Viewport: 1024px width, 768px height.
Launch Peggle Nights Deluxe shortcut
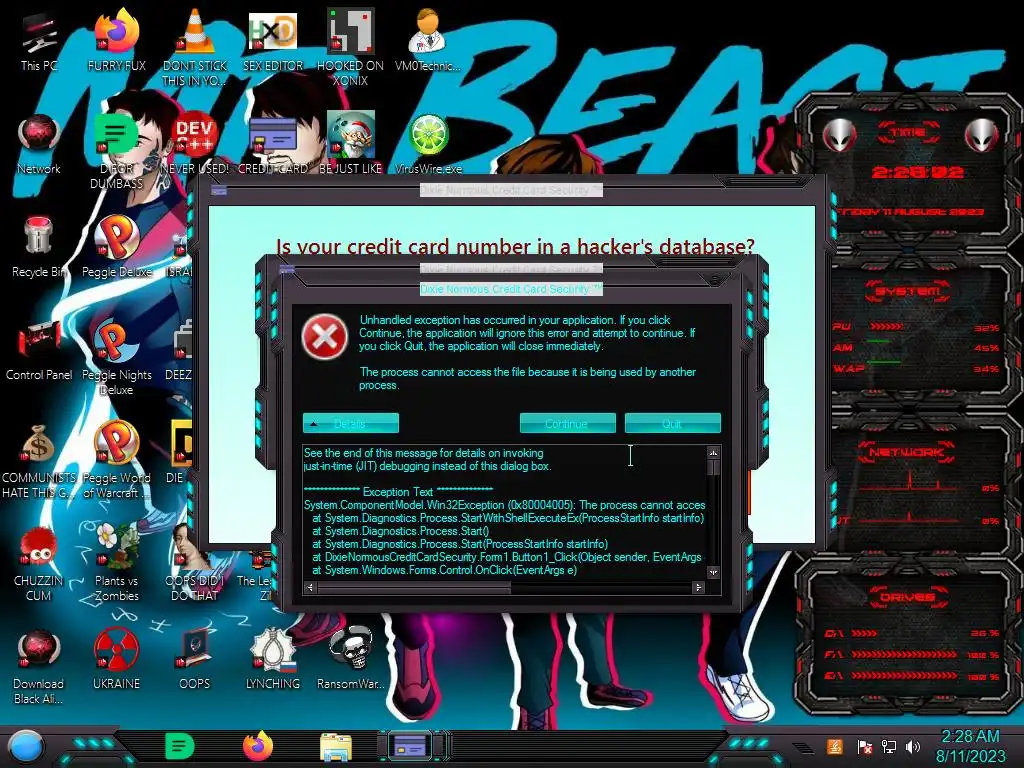point(117,357)
